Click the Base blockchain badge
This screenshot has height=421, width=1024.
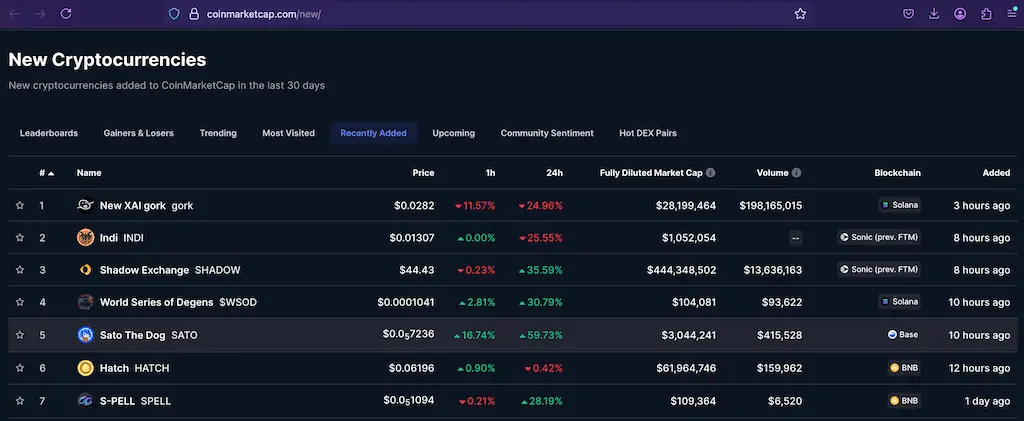tap(903, 334)
